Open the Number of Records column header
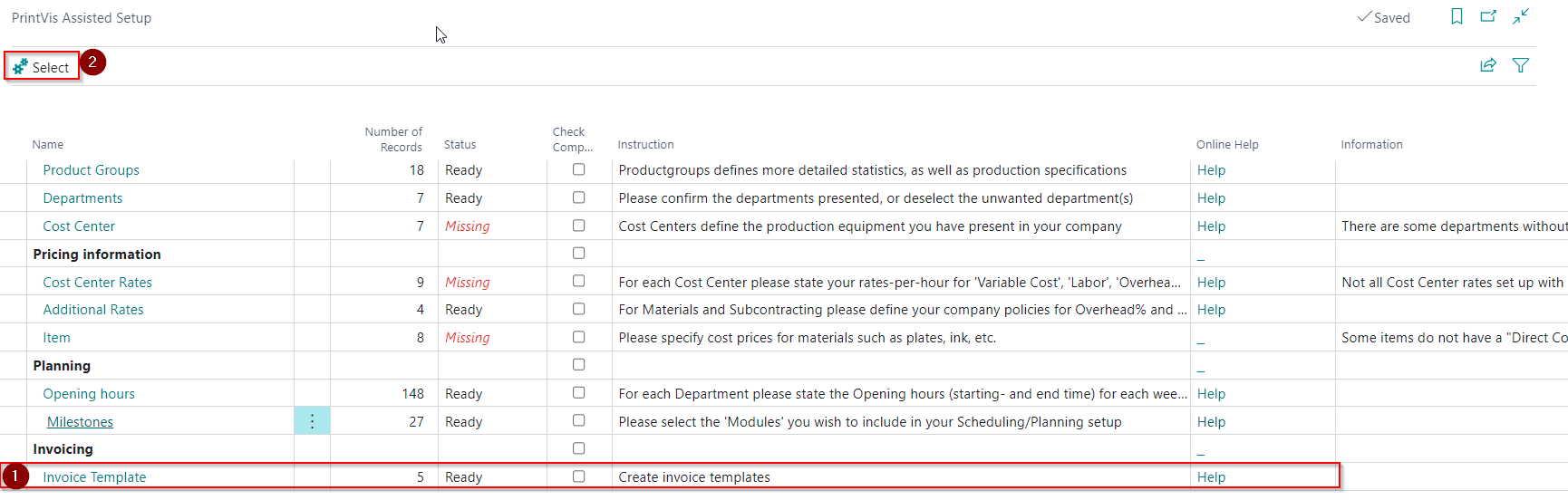Screen dimensions: 1568x500 [393, 139]
